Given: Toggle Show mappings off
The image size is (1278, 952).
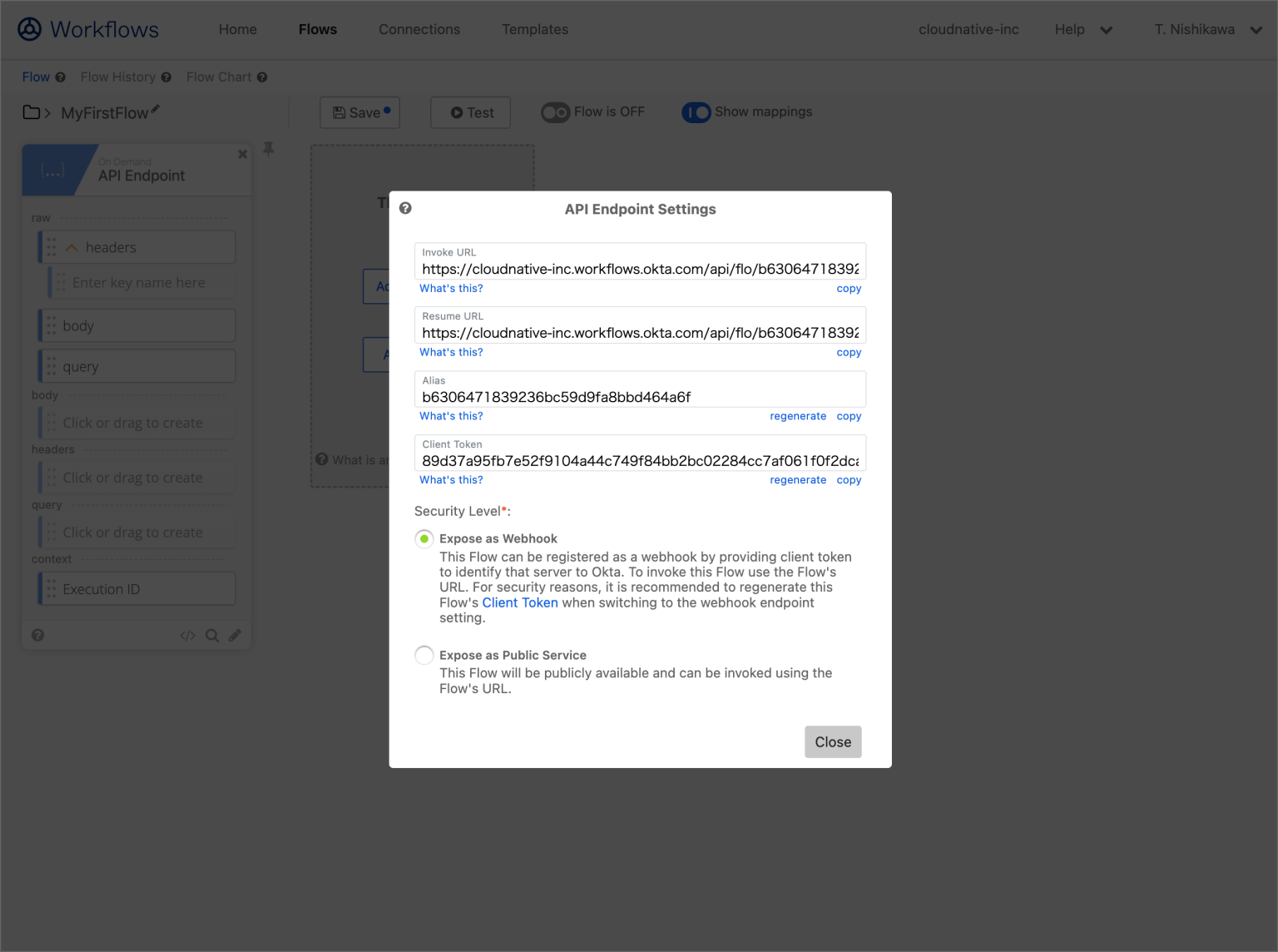Looking at the screenshot, I should (696, 112).
